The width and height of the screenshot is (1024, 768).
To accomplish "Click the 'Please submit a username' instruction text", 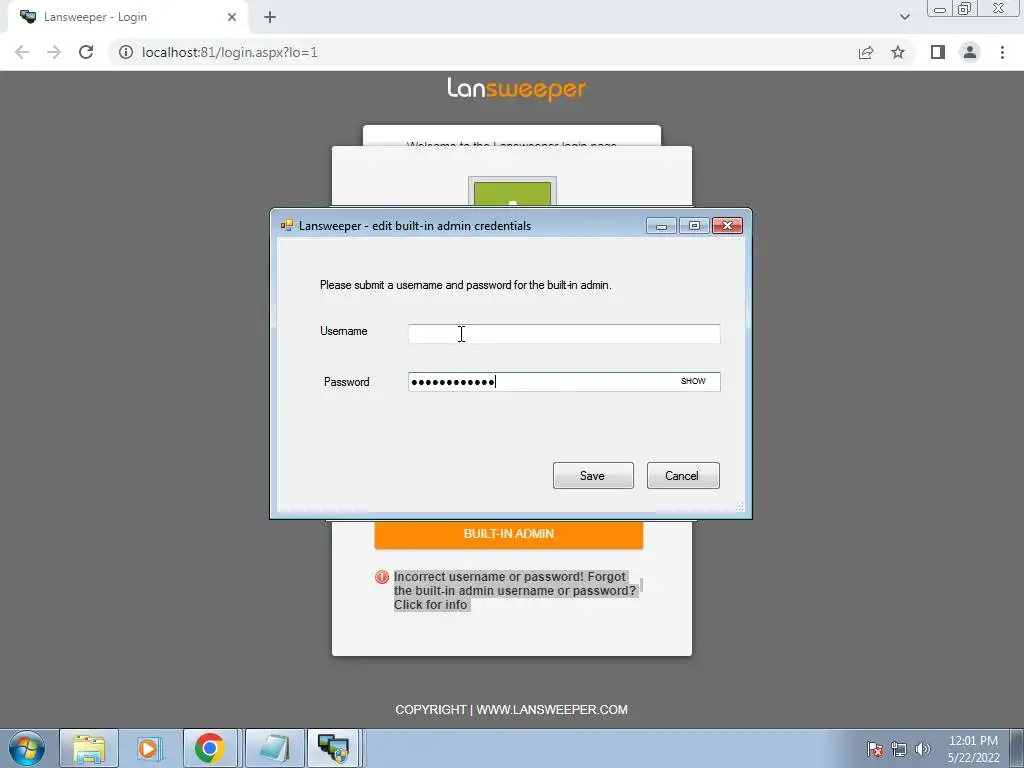I will pyautogui.click(x=466, y=285).
